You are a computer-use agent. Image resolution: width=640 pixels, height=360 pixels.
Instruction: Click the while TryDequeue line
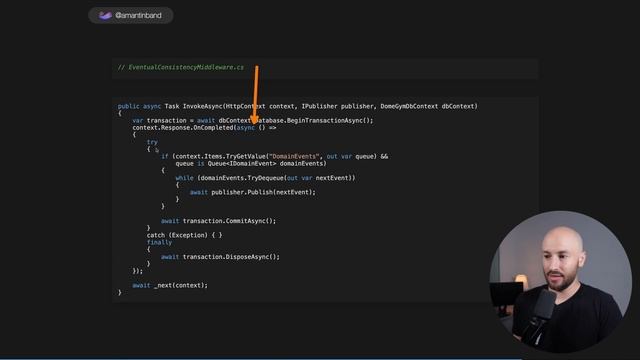[265, 178]
